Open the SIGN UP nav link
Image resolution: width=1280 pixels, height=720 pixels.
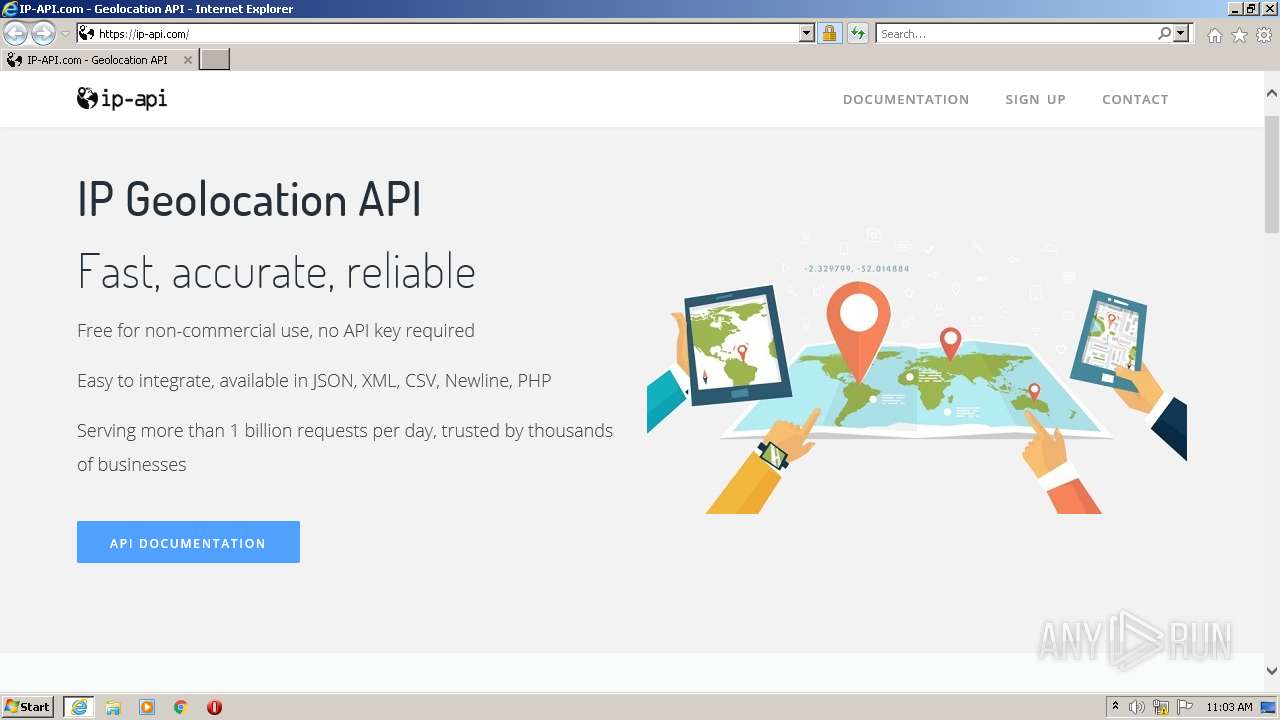1035,99
